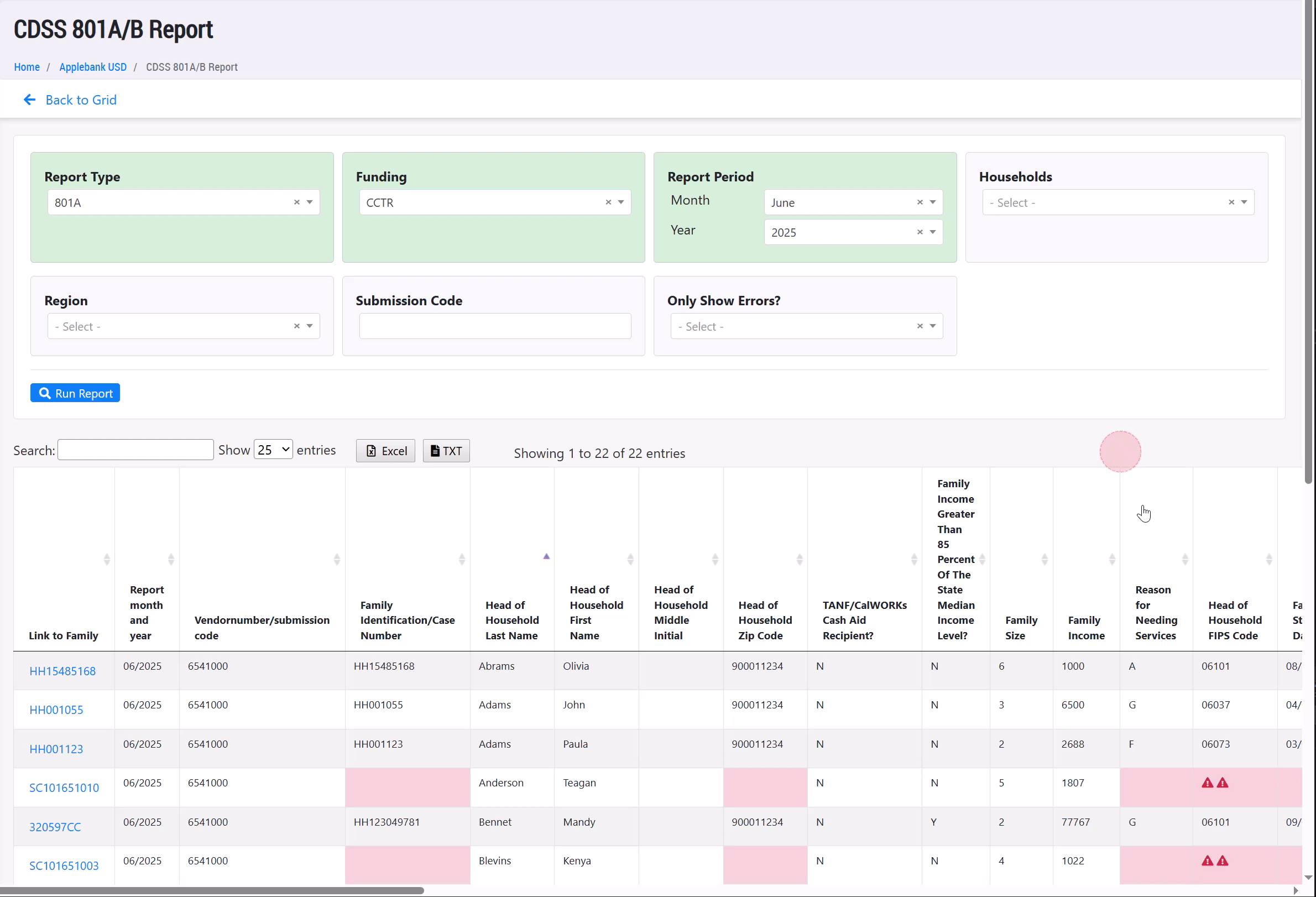
Task: Clear the Funding CCTR selection
Action: coord(608,202)
